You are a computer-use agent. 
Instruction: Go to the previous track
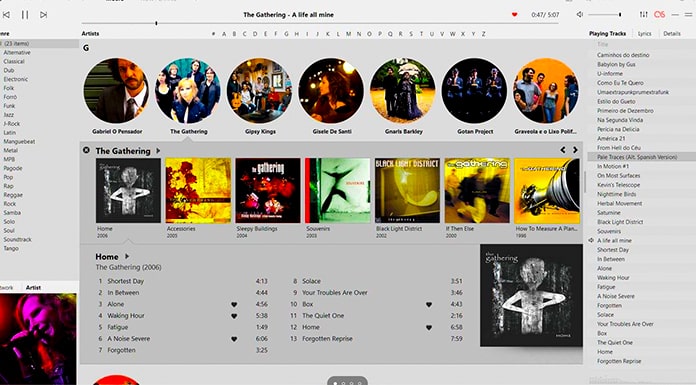point(6,15)
